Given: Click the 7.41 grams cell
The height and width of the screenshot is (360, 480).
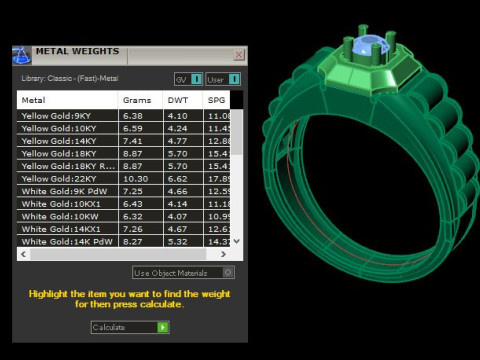Looking at the screenshot, I should pyautogui.click(x=141, y=141).
